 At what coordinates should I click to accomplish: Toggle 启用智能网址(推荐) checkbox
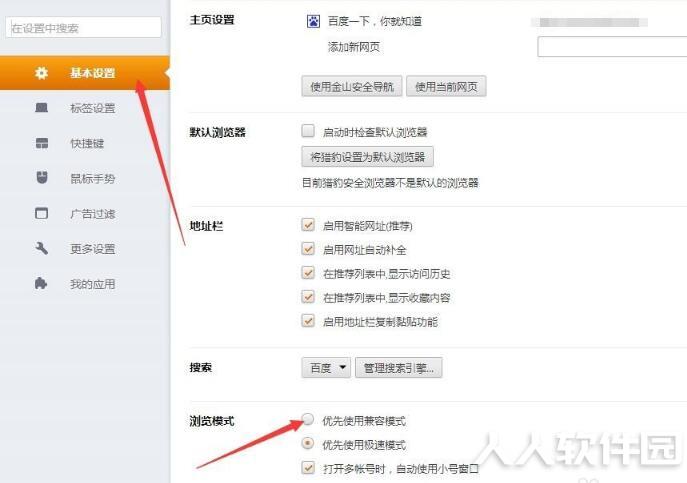coord(308,225)
